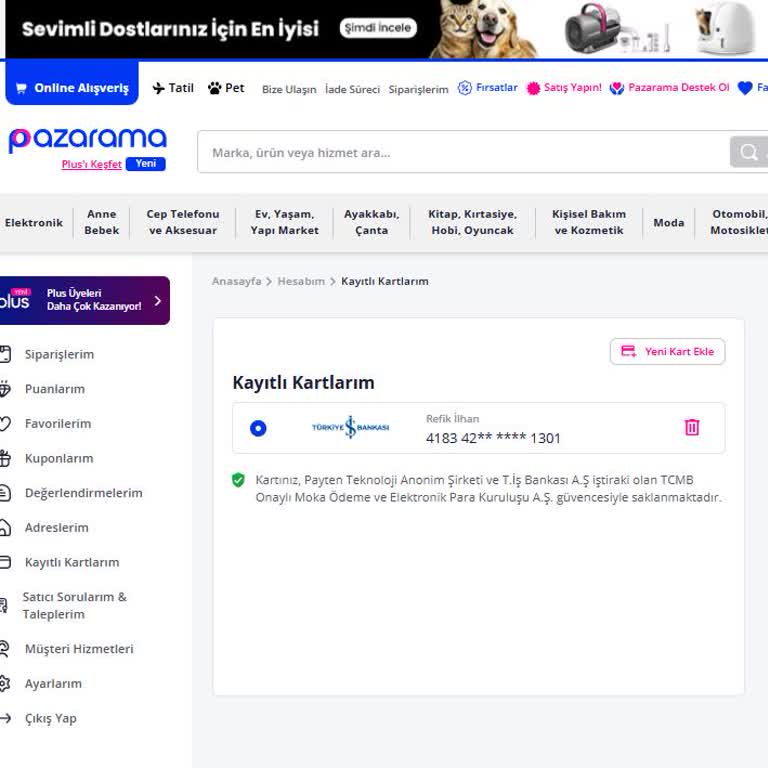Click the heart hands icon beside Pazarama Destek Ol
768x768 pixels.
[617, 88]
